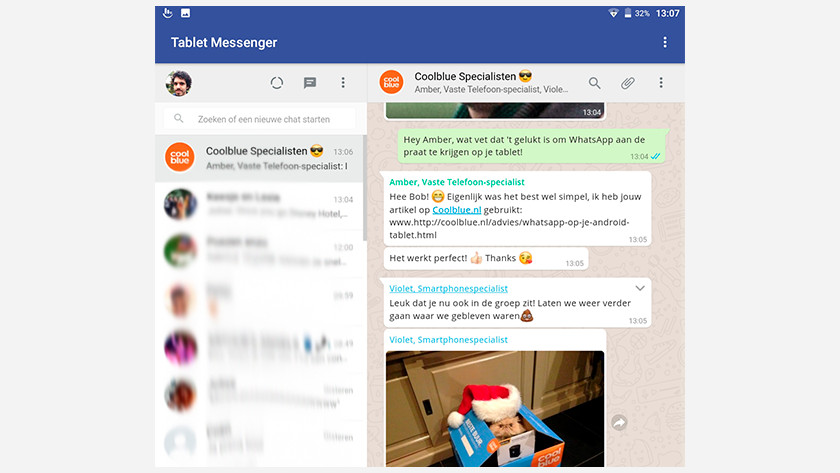This screenshot has height=473, width=840.
Task: Open Coolblue Specialisten group info from header title
Action: click(x=473, y=77)
